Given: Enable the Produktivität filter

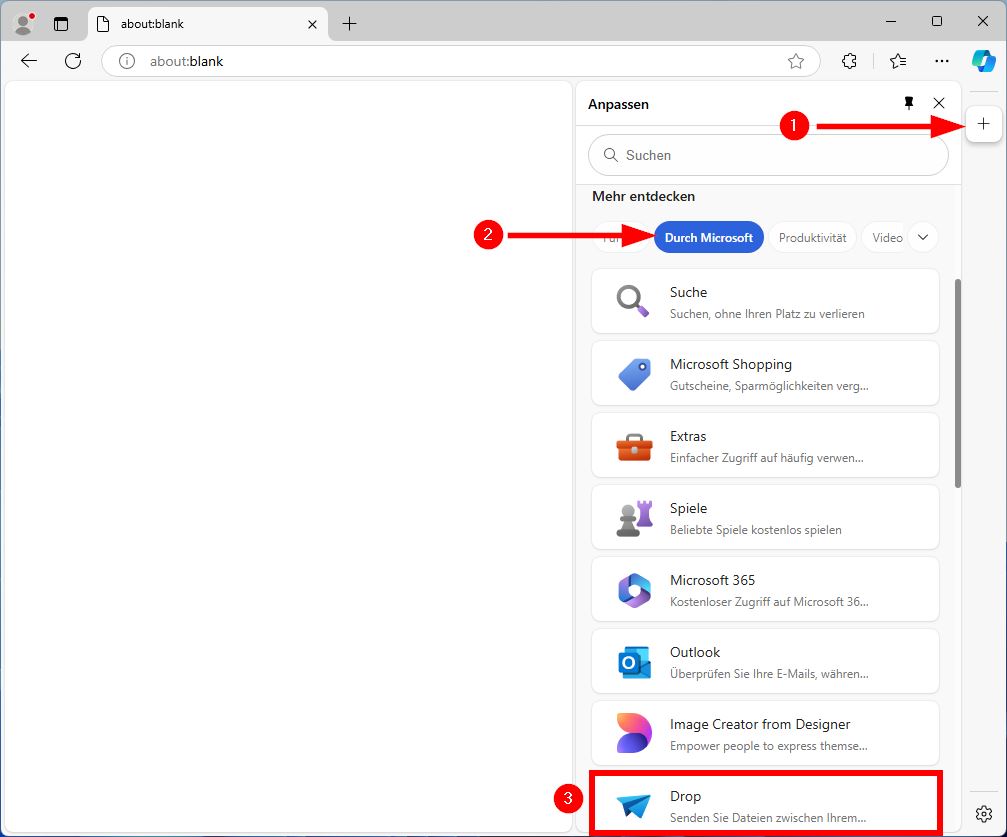Looking at the screenshot, I should pos(812,237).
